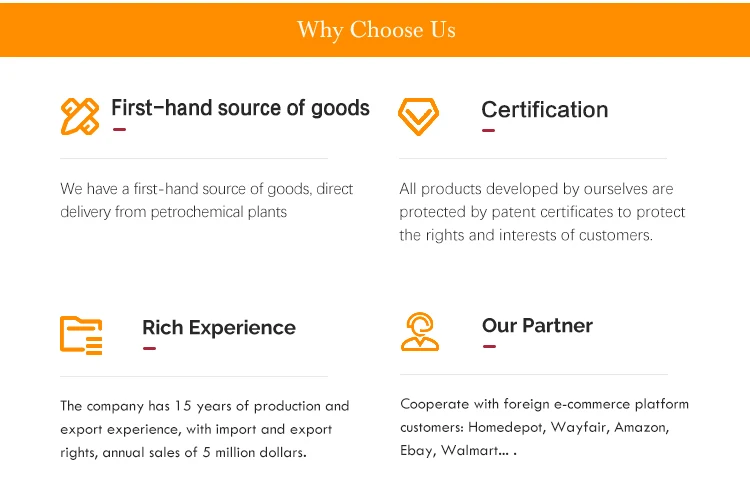The width and height of the screenshot is (750, 486).
Task: Click the e-commerce platform customers paragraph
Action: [x=544, y=427]
